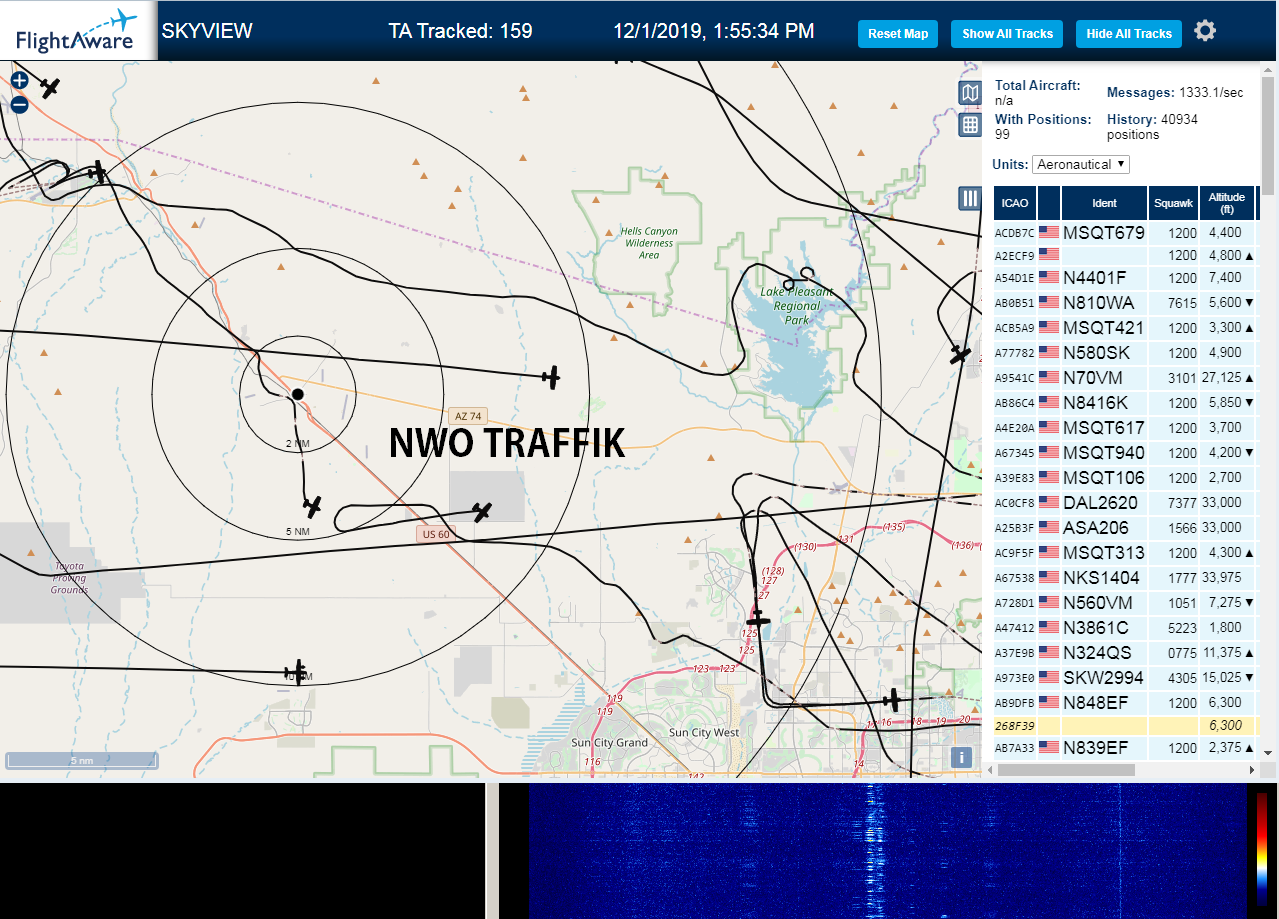Select the ASA206 flight row
The width and height of the screenshot is (1279, 919).
[1126, 527]
